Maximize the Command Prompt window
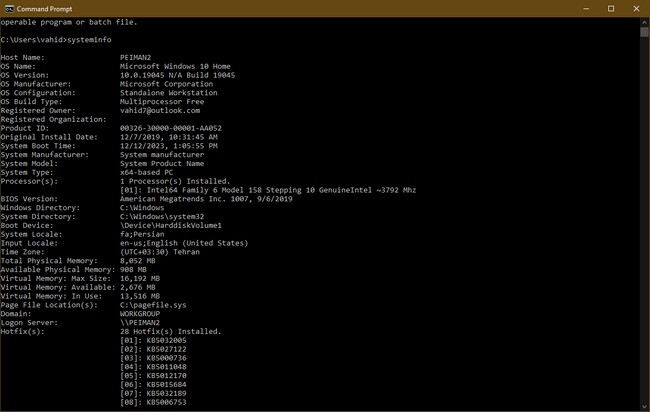The height and width of the screenshot is (412, 650). pyautogui.click(x=611, y=8)
